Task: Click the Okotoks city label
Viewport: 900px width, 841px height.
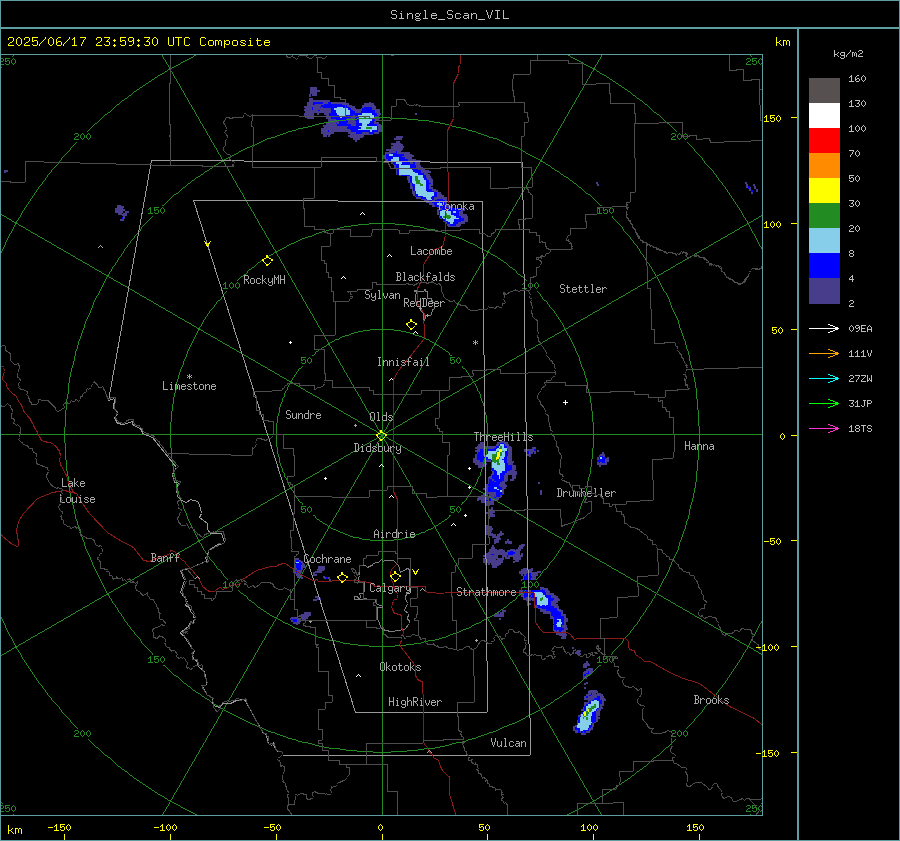Action: click(x=400, y=667)
